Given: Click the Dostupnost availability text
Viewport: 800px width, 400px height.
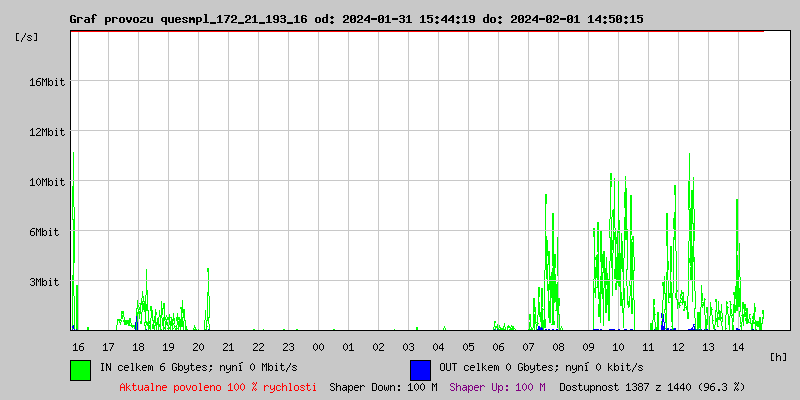Looking at the screenshot, I should (x=652, y=387).
